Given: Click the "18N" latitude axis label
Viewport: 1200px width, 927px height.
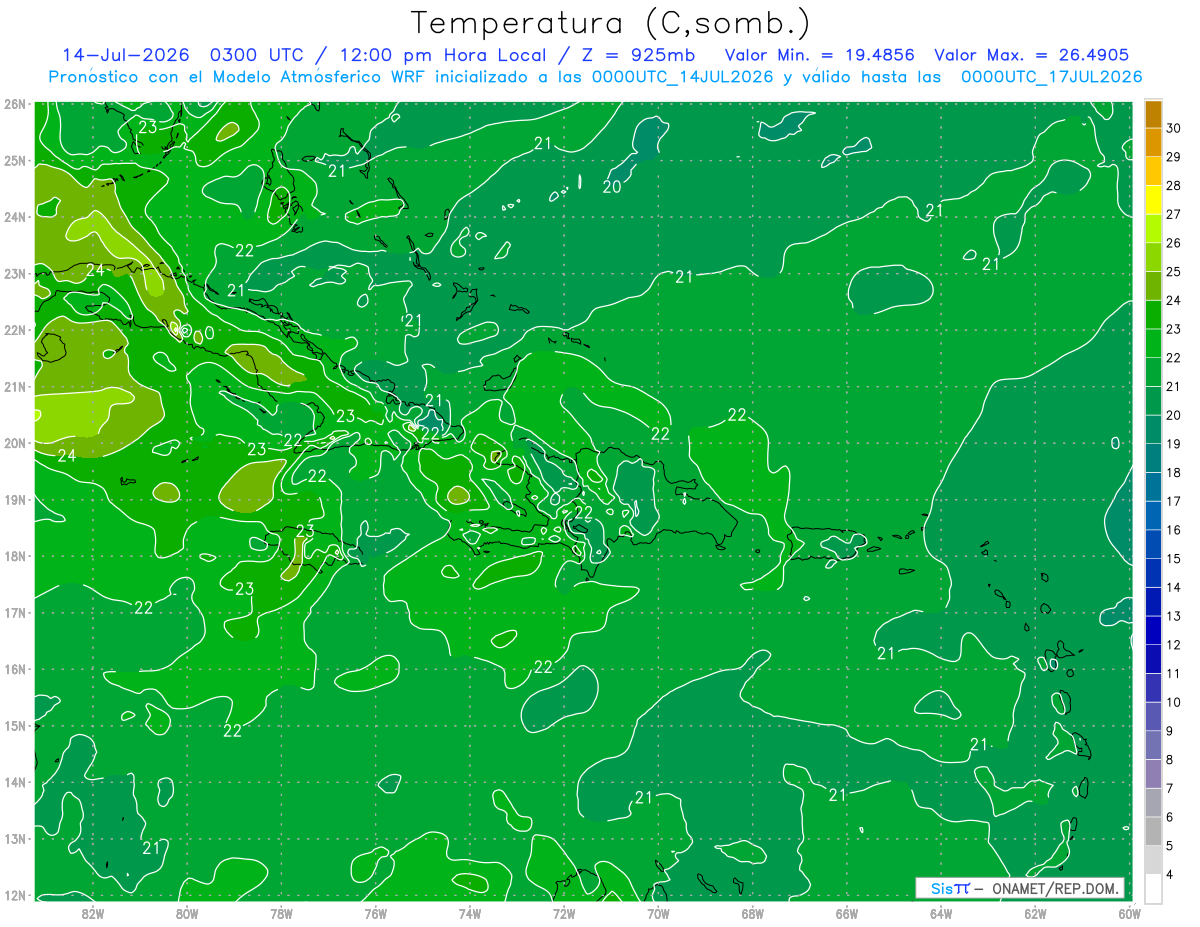Looking at the screenshot, I should tap(14, 556).
